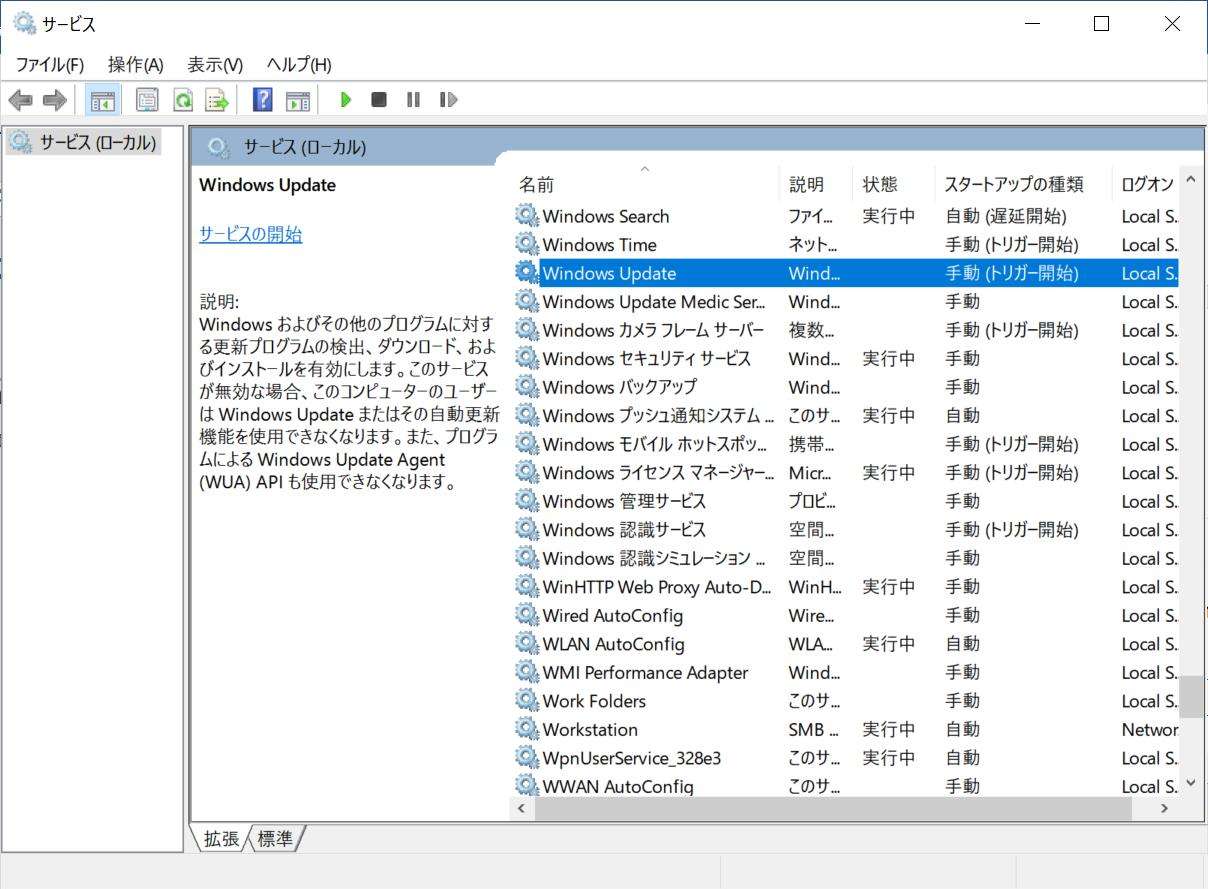The height and width of the screenshot is (889, 1208).
Task: Open the ヘルプ(H) menu
Action: pos(299,65)
